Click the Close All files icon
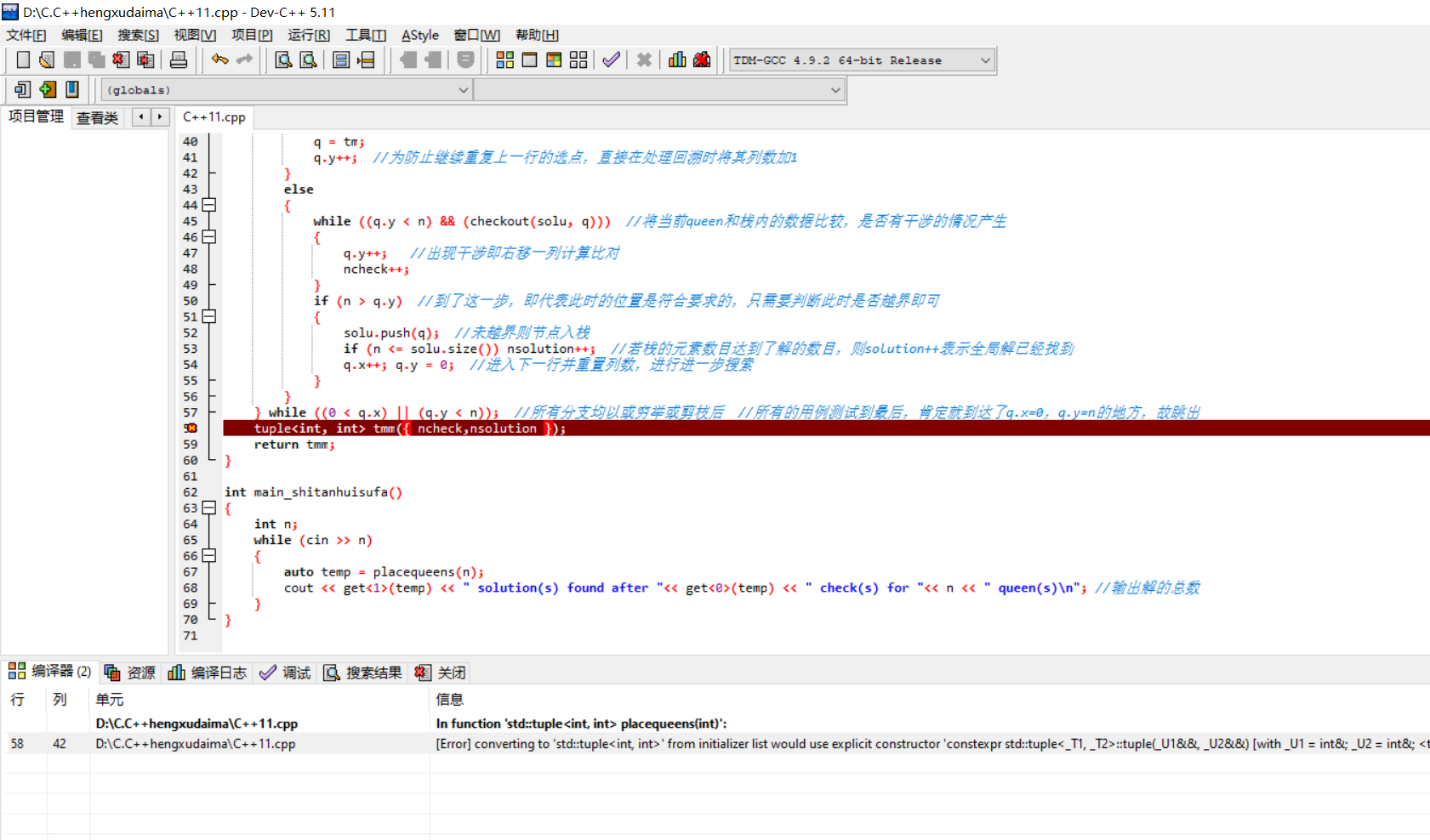This screenshot has height=840, width=1430. (145, 60)
